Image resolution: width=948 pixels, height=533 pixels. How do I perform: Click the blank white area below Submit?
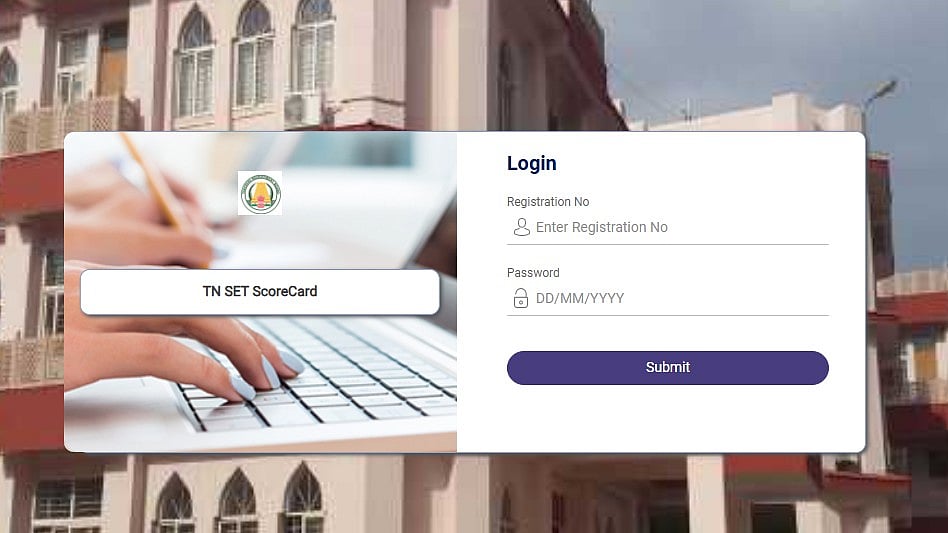point(667,418)
